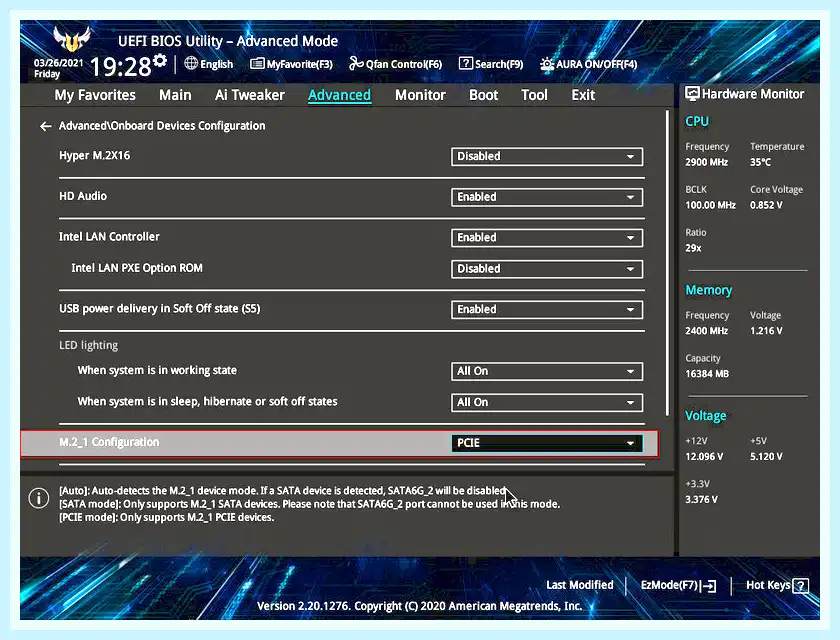Go to Ai Tweaker tab
Image resolution: width=840 pixels, height=640 pixels.
click(x=250, y=95)
